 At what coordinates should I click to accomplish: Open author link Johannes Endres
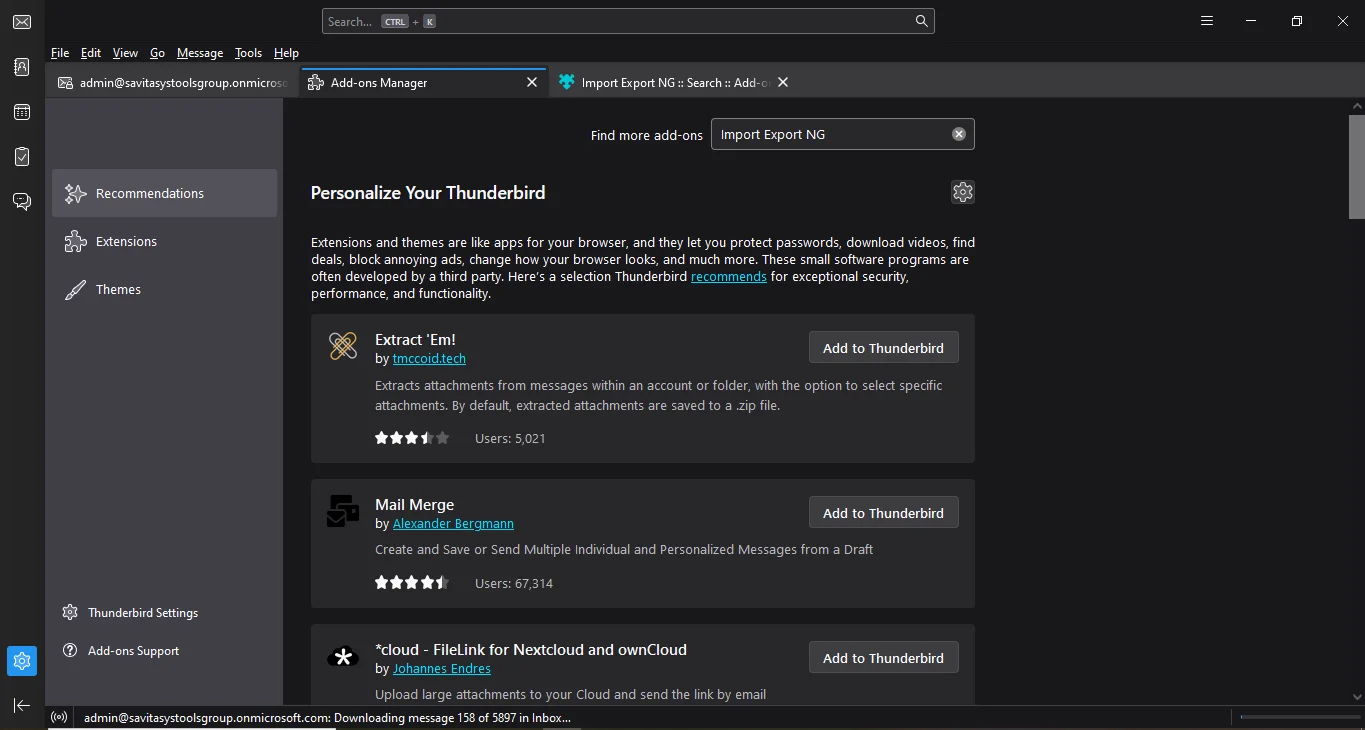click(441, 668)
